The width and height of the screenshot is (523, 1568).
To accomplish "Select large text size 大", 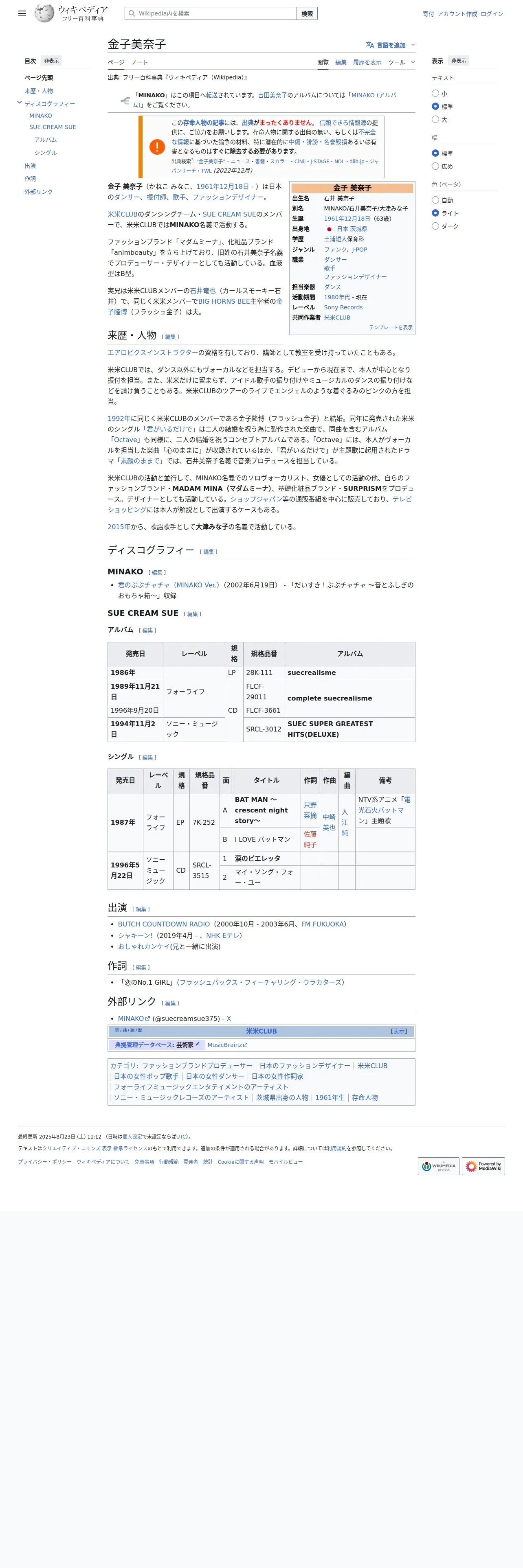I will point(435,119).
